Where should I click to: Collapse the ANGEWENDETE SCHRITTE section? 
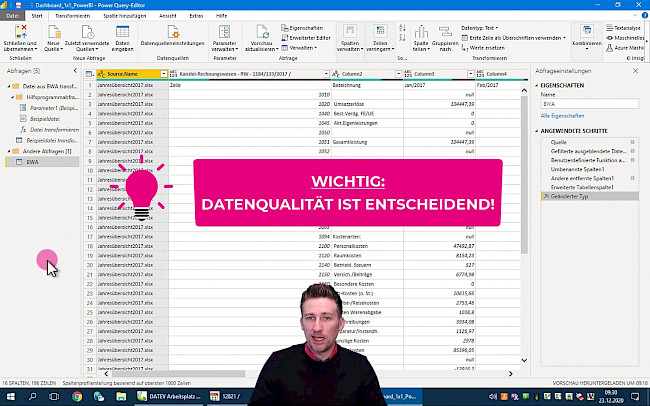pos(537,131)
